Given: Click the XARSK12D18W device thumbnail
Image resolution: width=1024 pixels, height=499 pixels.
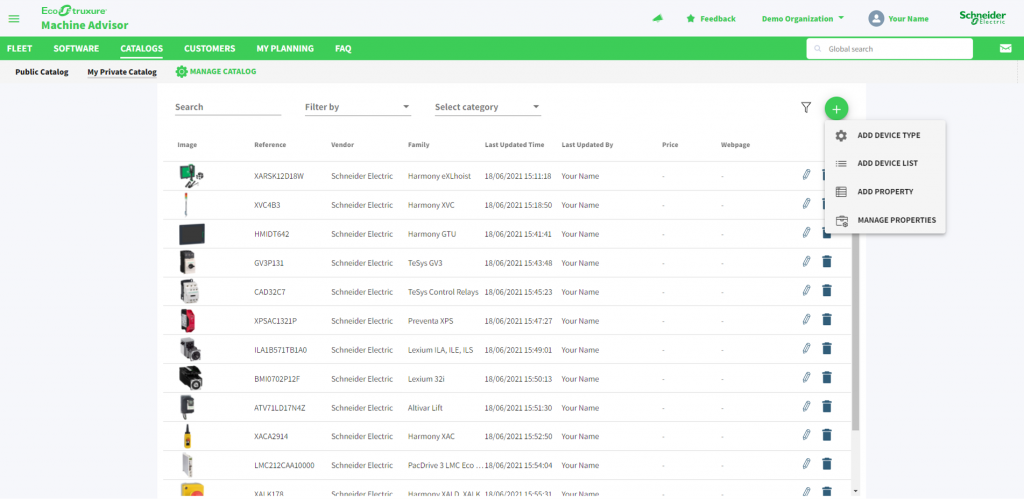Looking at the screenshot, I should (192, 174).
